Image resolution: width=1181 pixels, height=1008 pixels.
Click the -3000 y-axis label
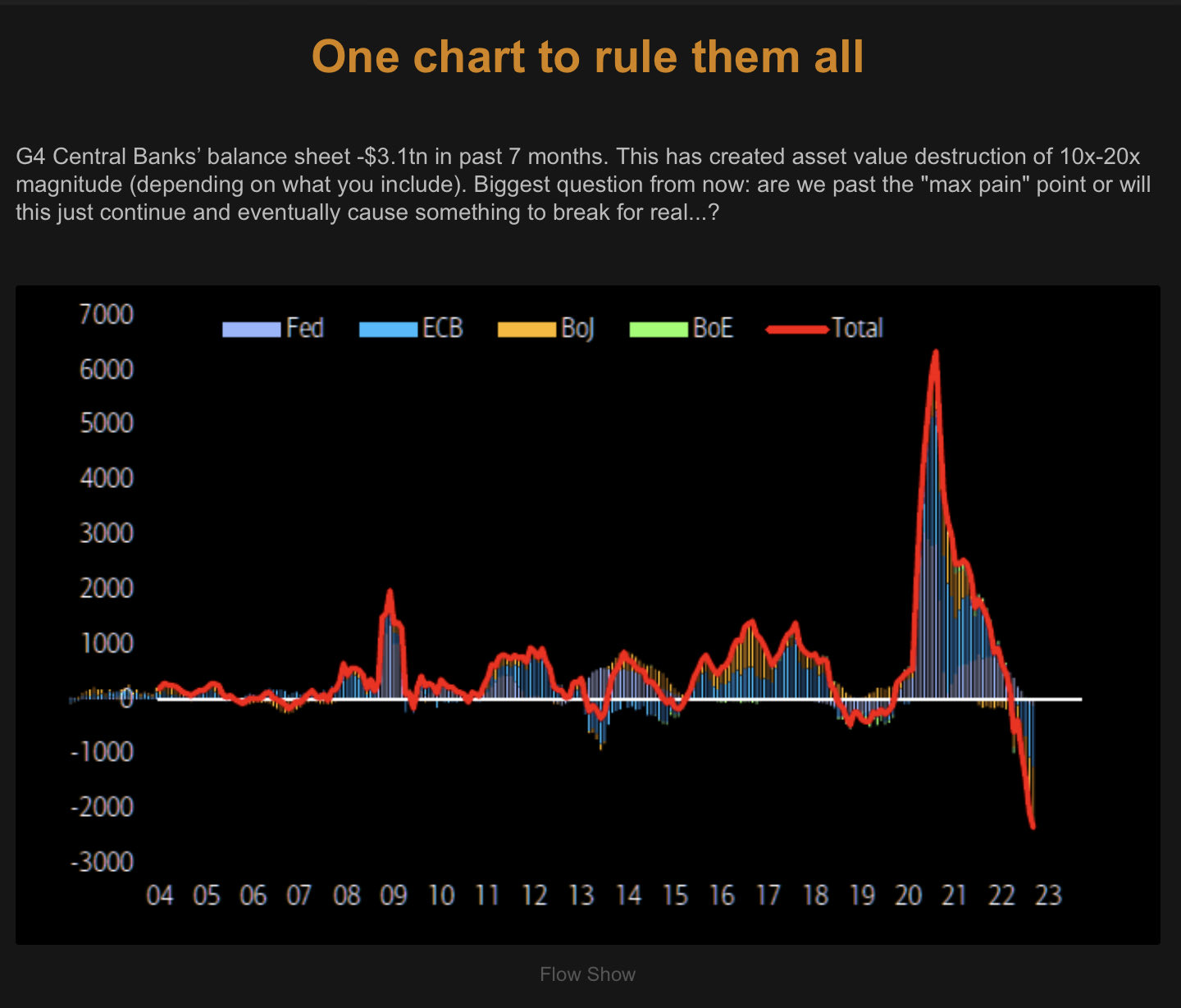(103, 862)
